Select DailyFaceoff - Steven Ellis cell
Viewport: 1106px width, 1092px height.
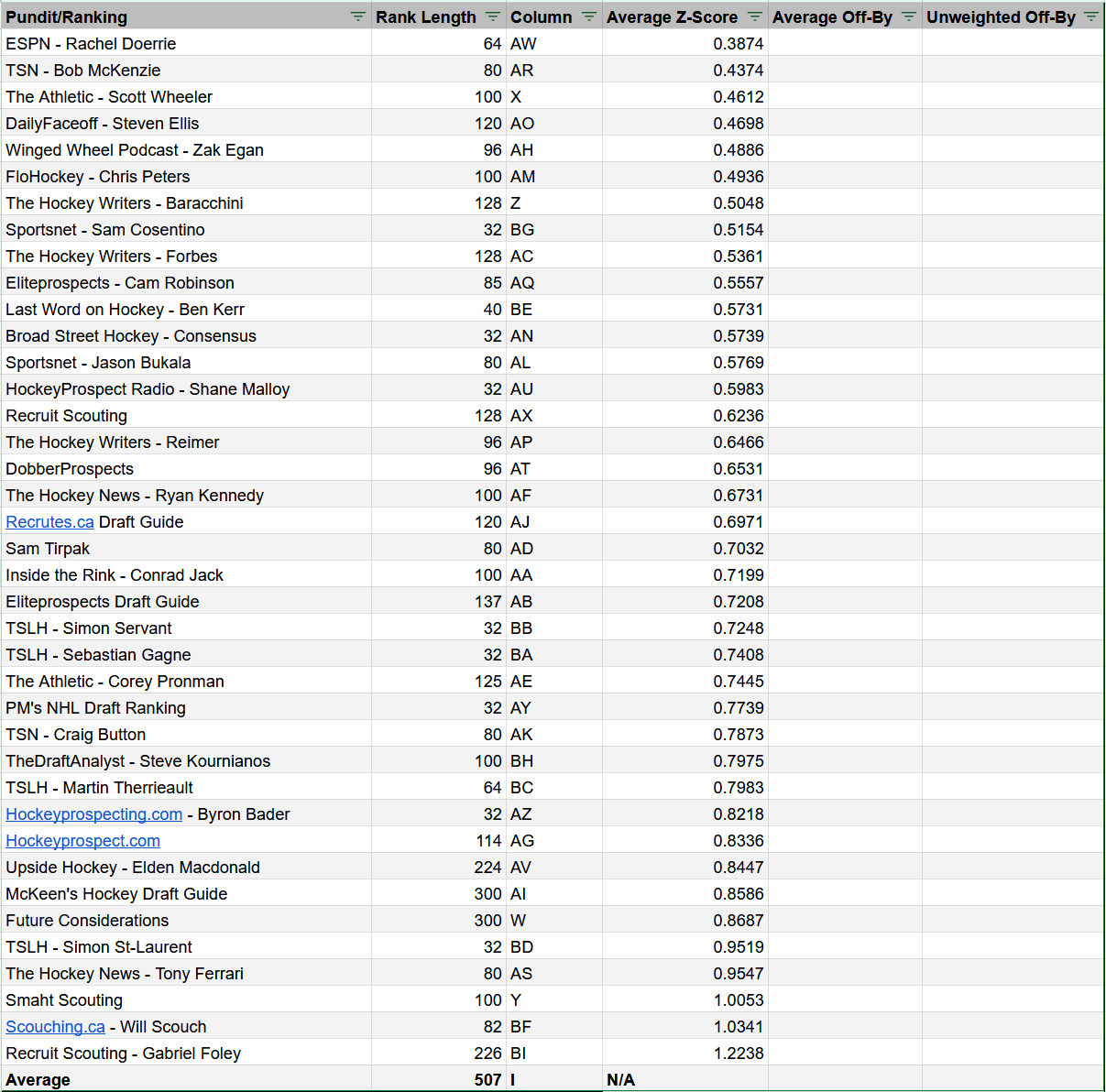pos(186,123)
